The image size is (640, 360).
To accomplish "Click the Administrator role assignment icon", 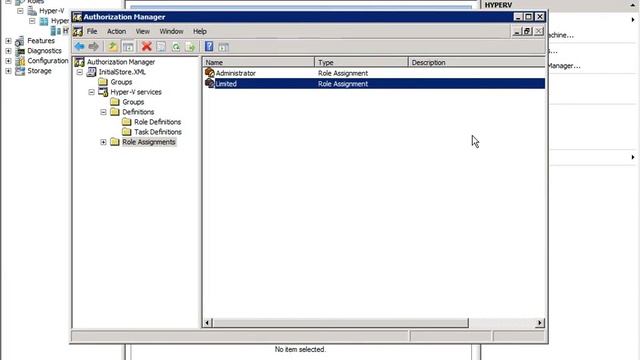I will tap(210, 73).
